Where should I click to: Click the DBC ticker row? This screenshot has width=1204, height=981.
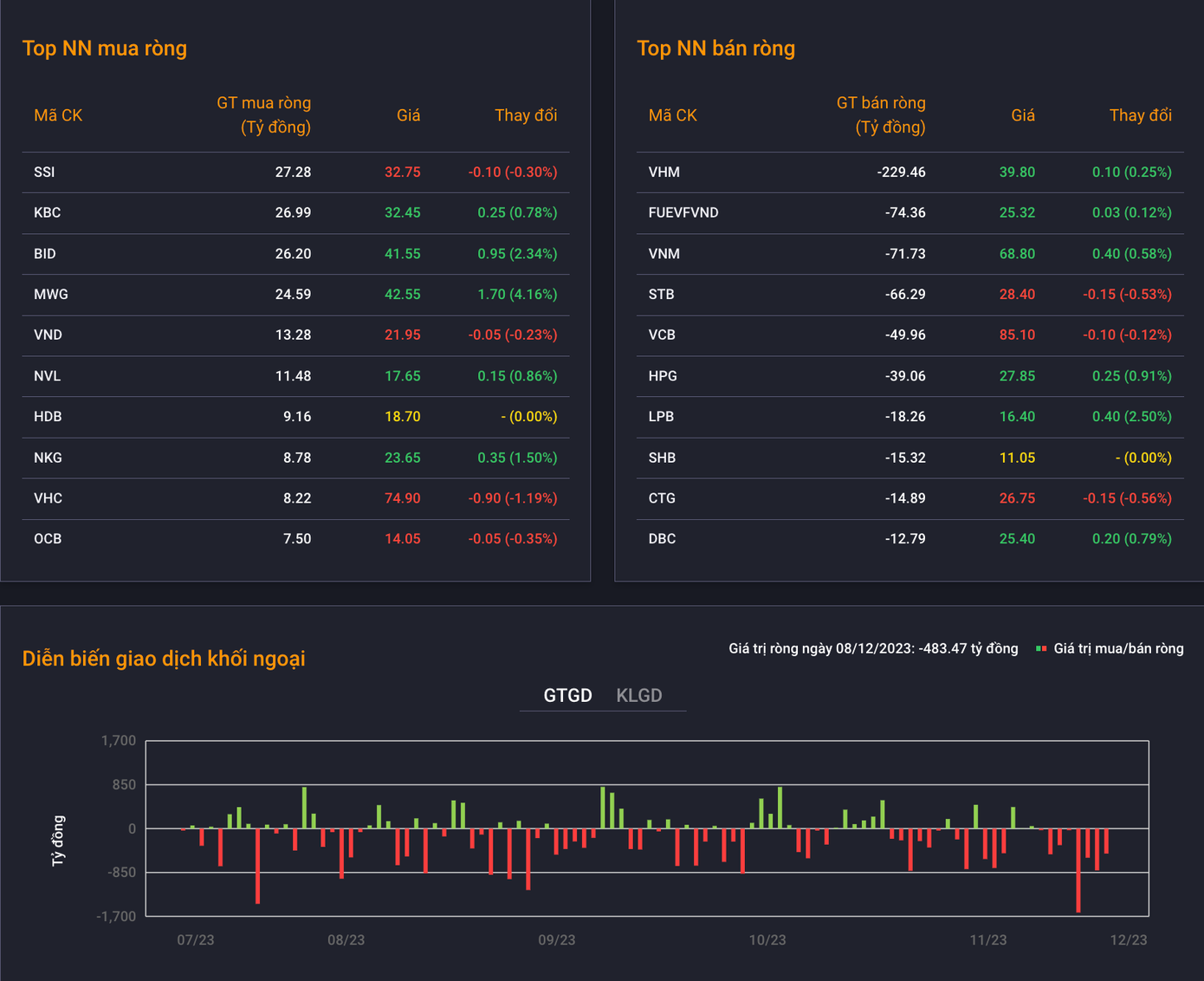pos(662,539)
